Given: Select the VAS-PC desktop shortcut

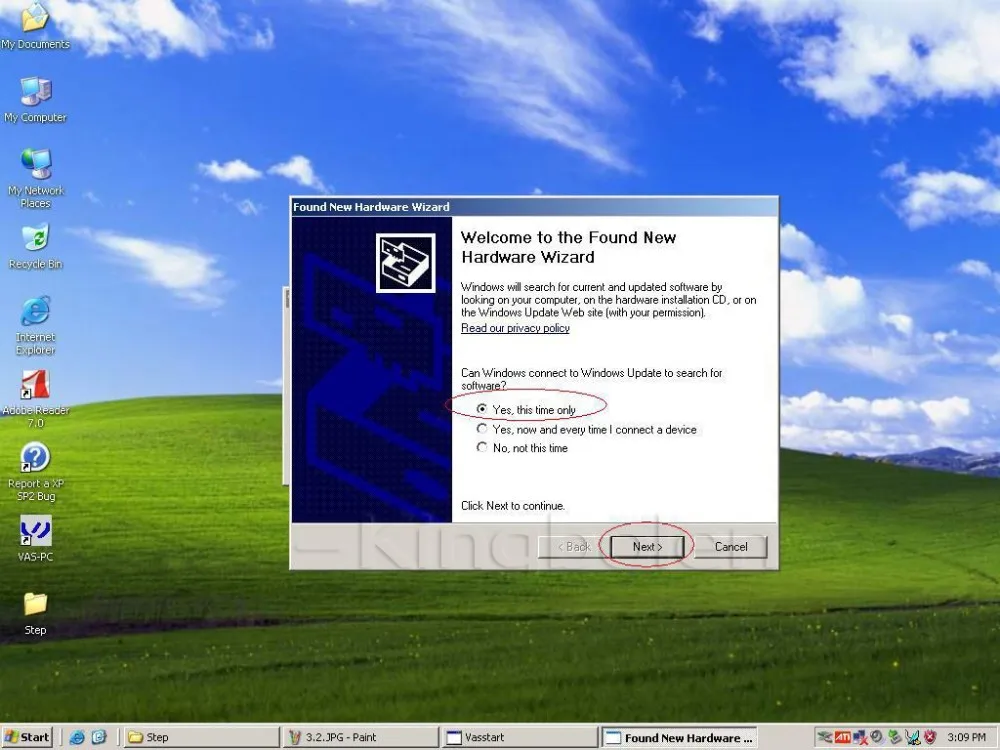Looking at the screenshot, I should (35, 539).
